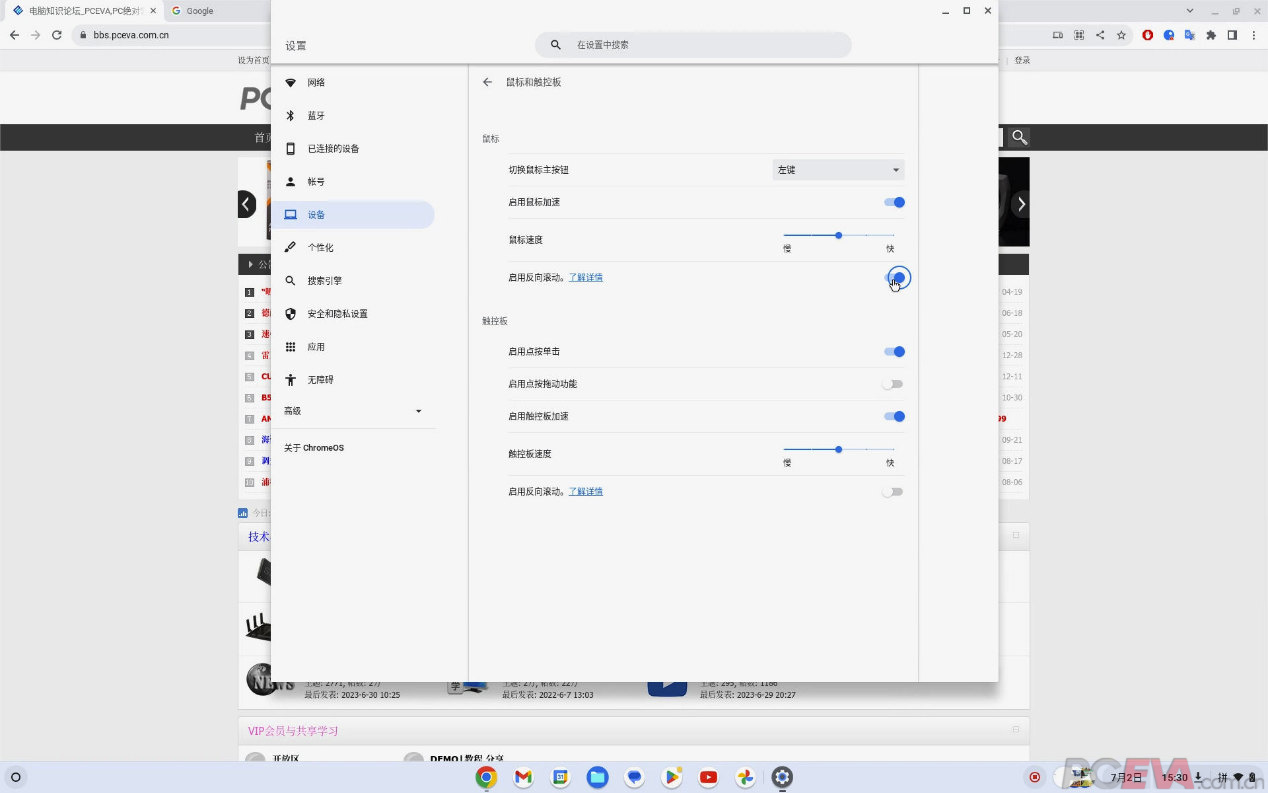Image resolution: width=1268 pixels, height=793 pixels.
Task: Enable 启用点按拖动功能 toggle
Action: pos(893,384)
